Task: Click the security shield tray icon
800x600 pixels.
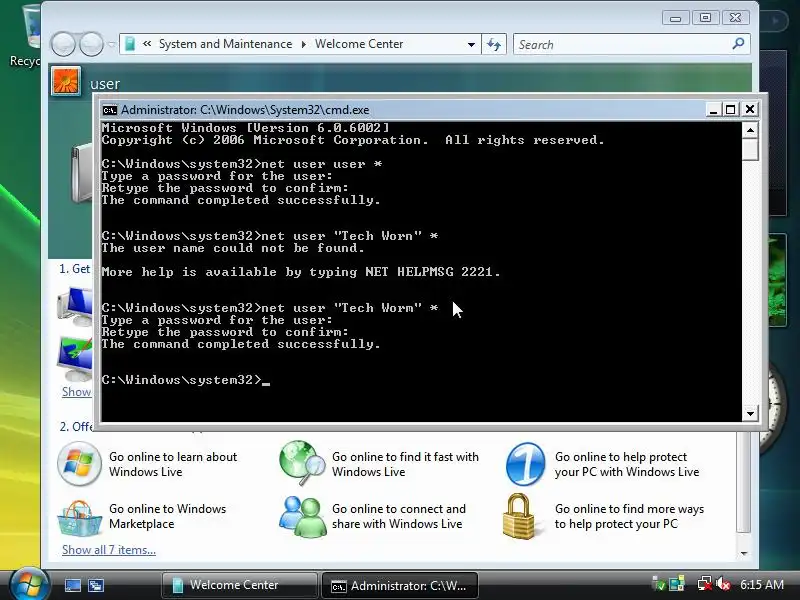Action: (x=659, y=585)
